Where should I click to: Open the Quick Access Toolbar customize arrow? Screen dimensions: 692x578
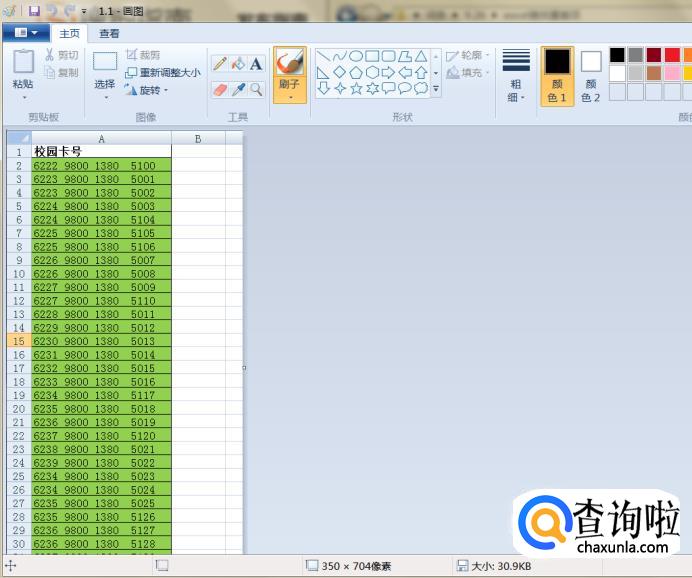[x=84, y=11]
